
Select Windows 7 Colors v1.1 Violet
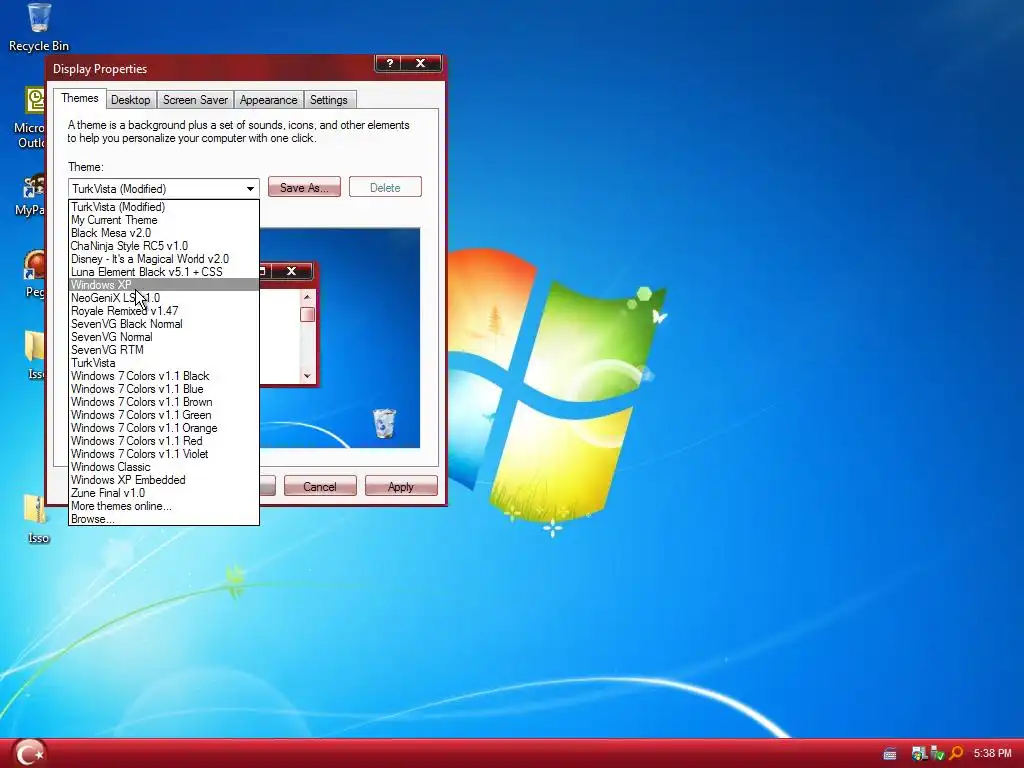164,454
